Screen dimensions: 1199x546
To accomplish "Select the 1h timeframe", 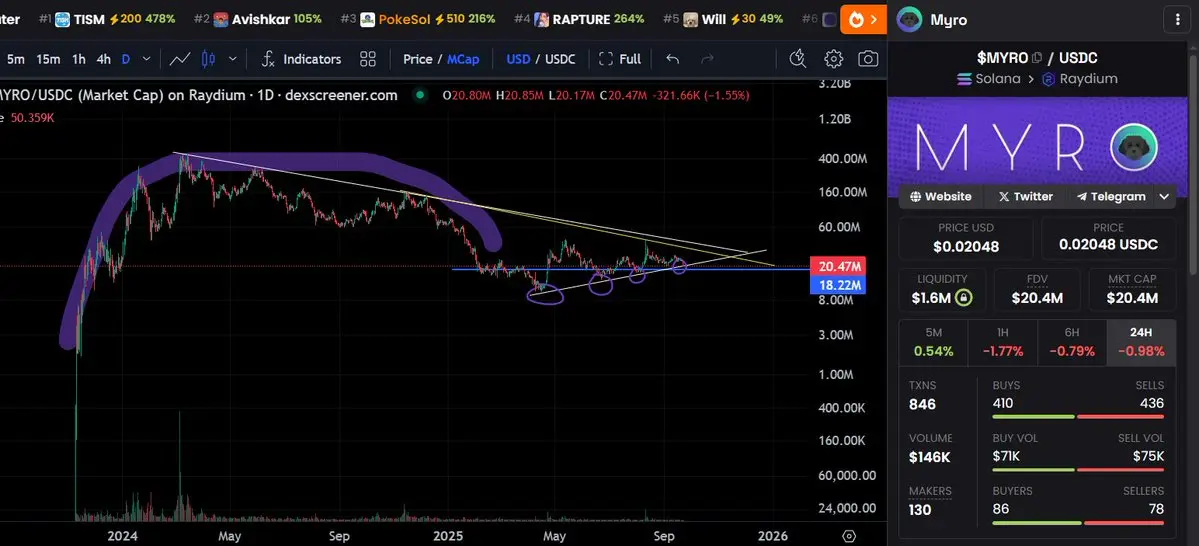I will click(x=79, y=59).
